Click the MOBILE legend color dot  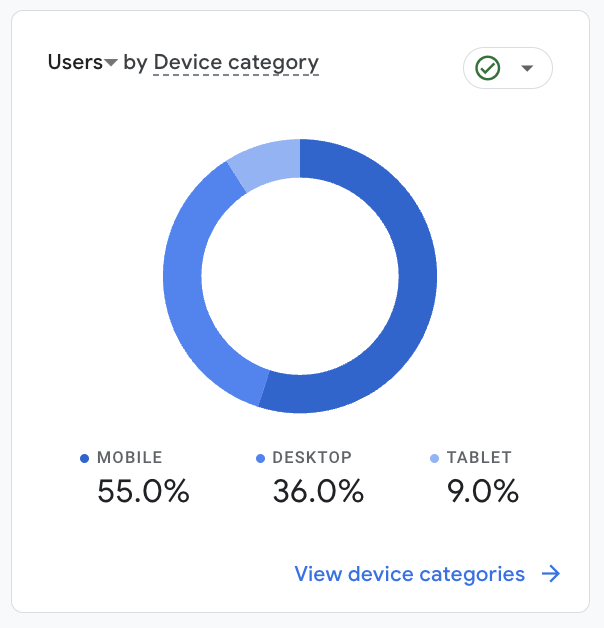85,458
